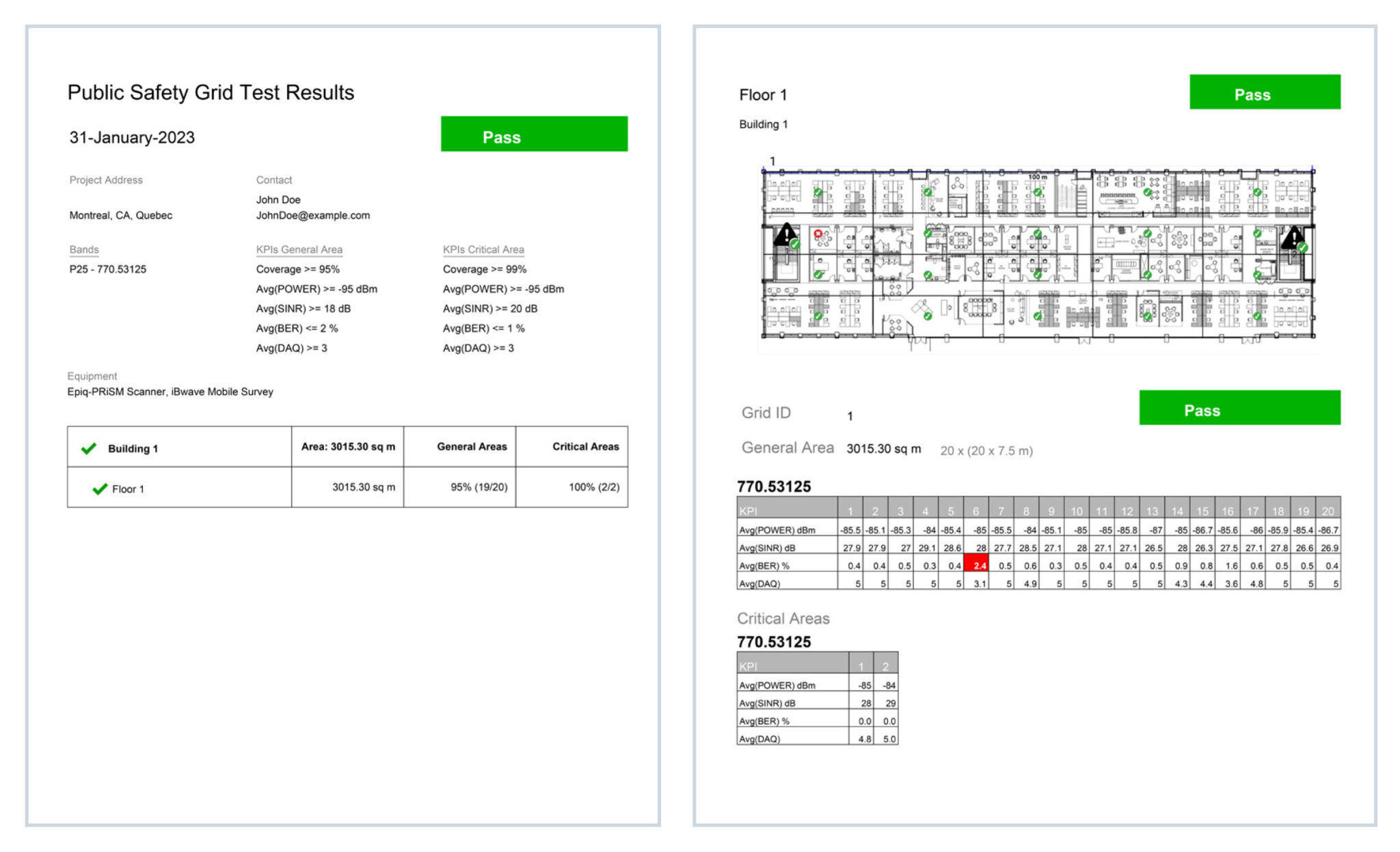Select the Public Safety Grid Test Results title
Screen dimensions: 1400x852
[x=211, y=92]
